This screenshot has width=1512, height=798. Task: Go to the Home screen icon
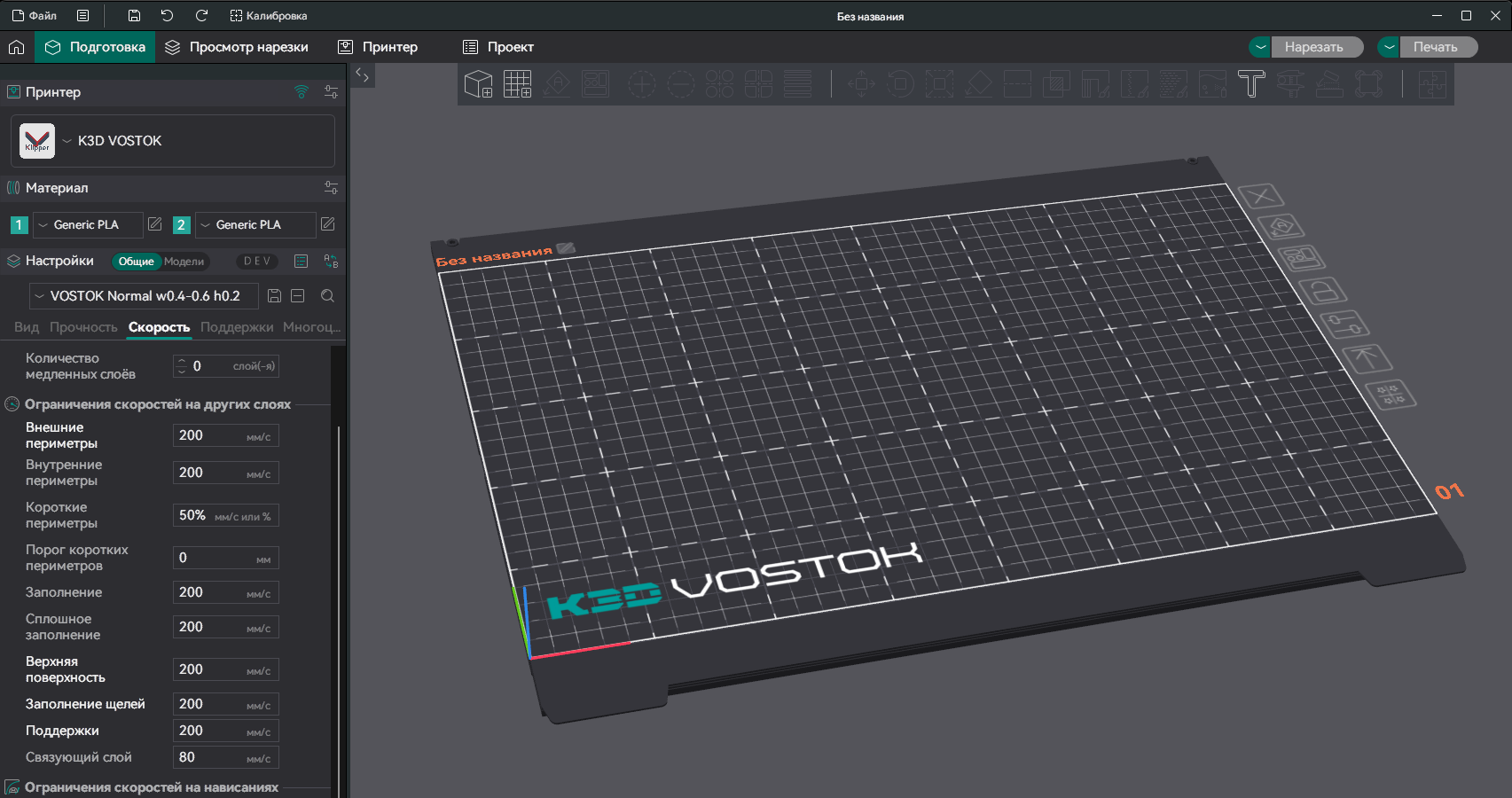(x=16, y=47)
